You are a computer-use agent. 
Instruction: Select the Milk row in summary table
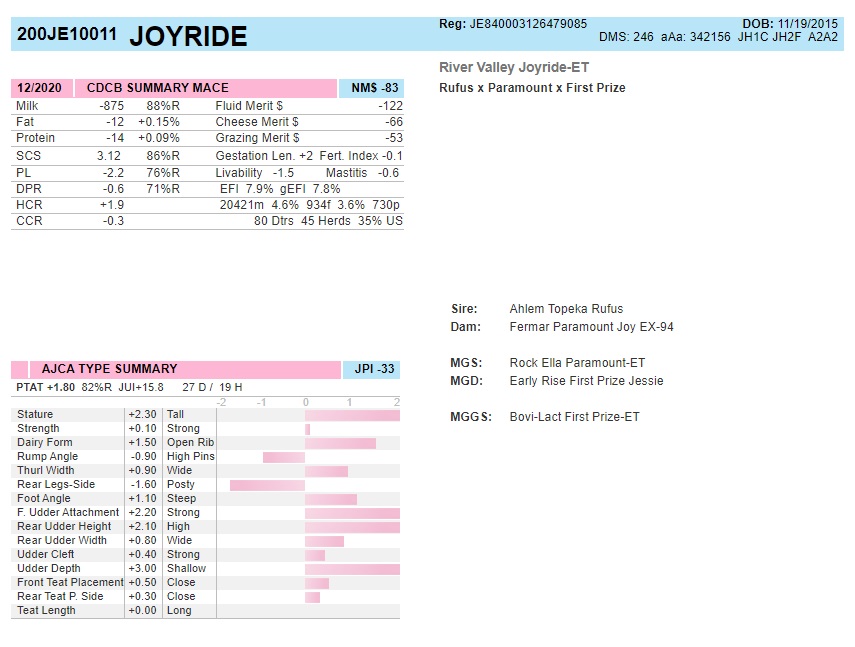pyautogui.click(x=100, y=106)
